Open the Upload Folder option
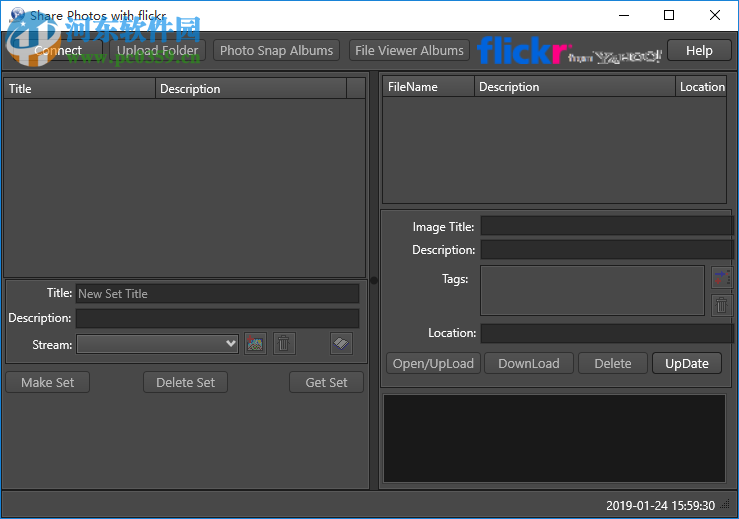The image size is (739, 519). pos(157,50)
